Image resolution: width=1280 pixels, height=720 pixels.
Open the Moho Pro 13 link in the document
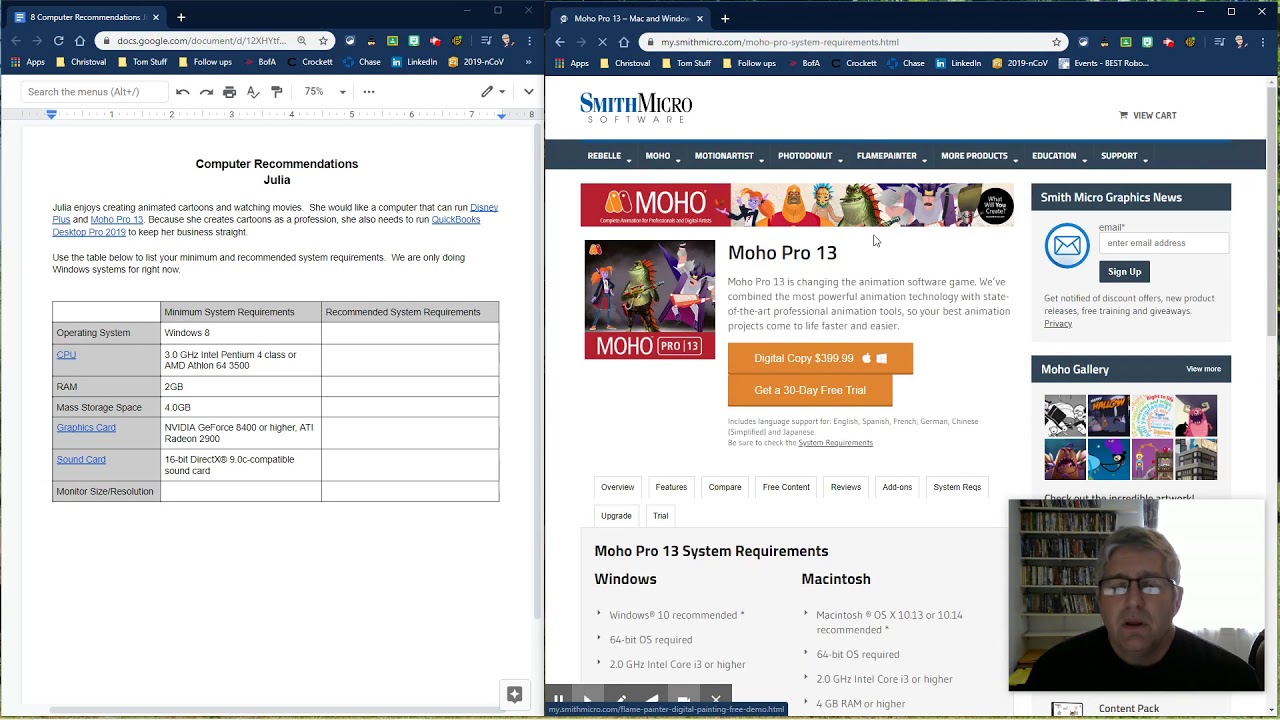117,219
